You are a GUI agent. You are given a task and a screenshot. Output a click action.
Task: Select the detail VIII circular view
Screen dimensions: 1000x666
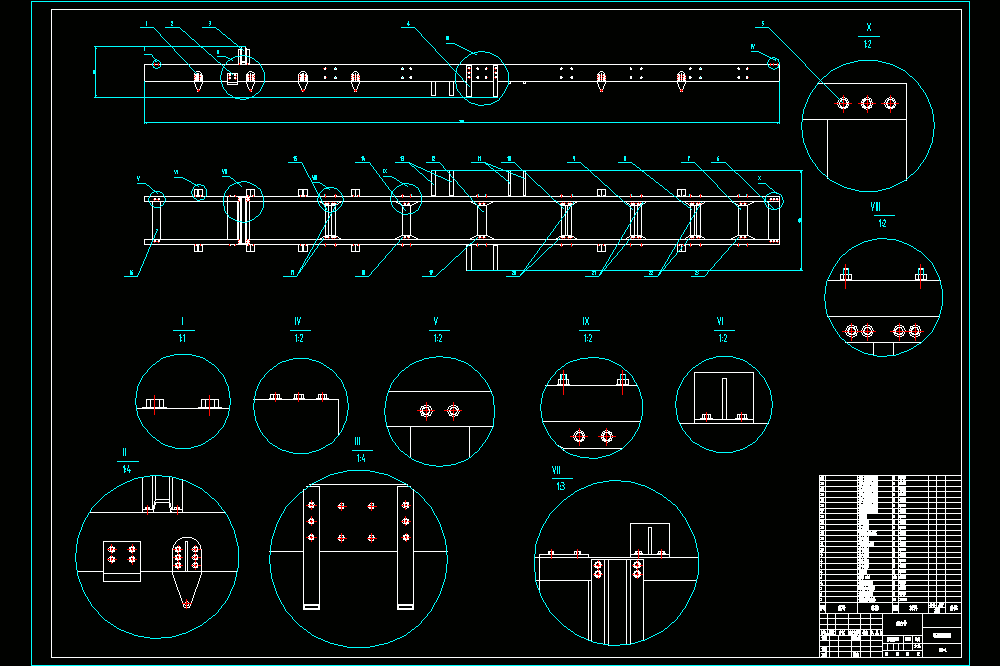click(883, 297)
